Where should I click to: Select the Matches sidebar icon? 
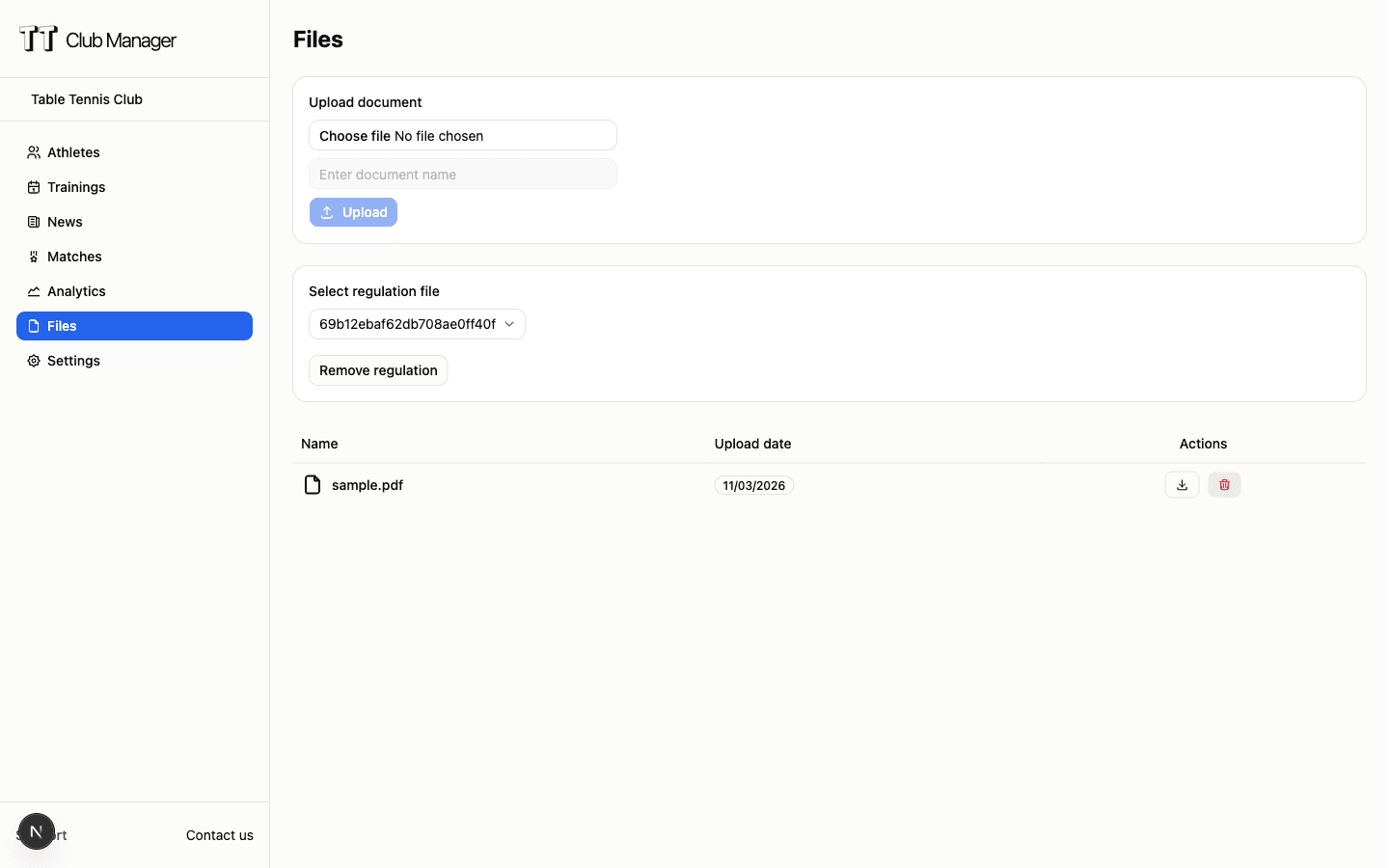(32, 256)
